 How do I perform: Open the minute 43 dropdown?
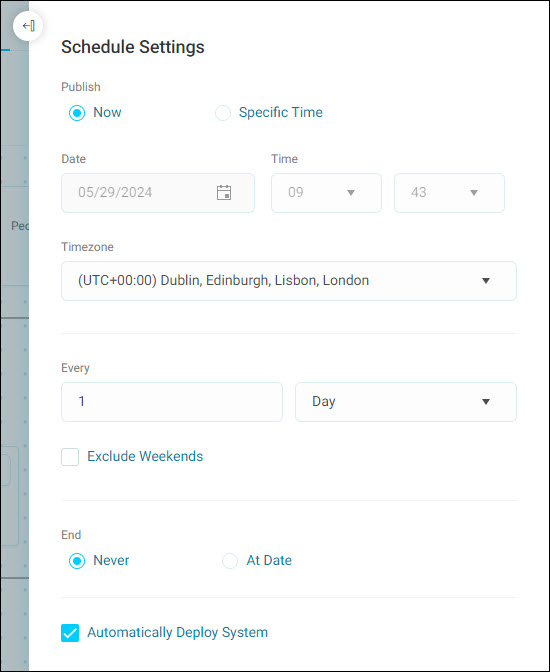[449, 193]
